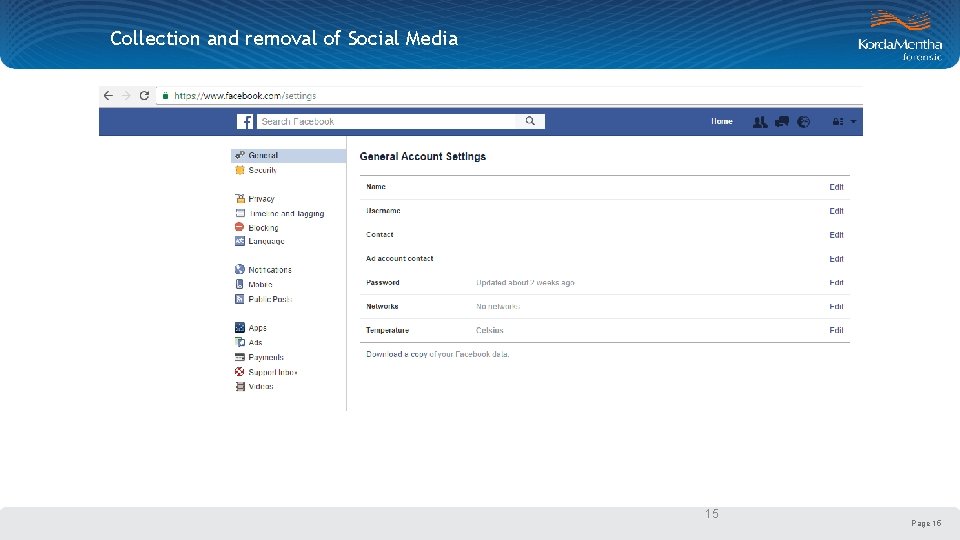960x540 pixels.
Task: Open Notifications settings in sidebar
Action: click(x=270, y=270)
